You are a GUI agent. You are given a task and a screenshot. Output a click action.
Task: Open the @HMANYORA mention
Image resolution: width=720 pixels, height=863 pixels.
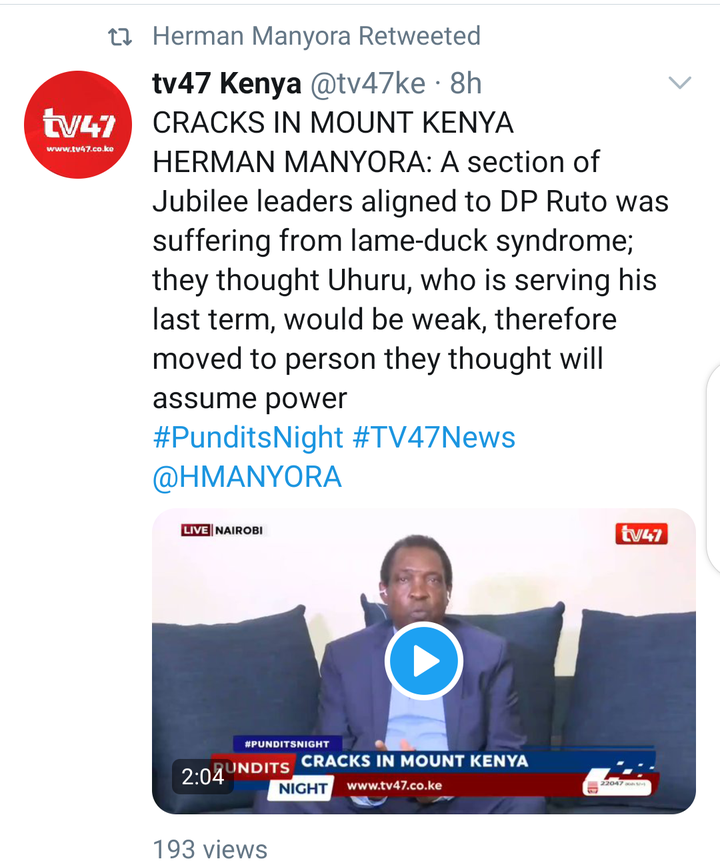point(247,477)
